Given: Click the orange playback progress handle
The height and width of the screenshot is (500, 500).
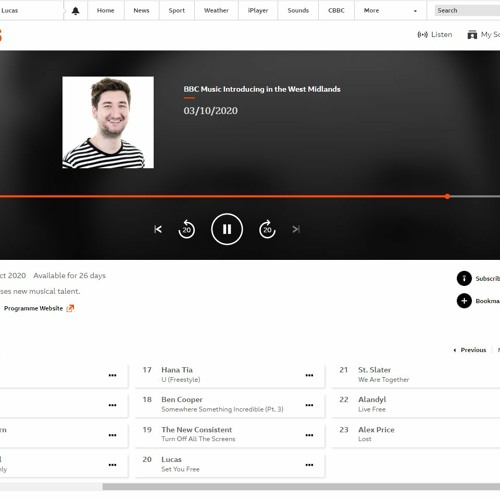Looking at the screenshot, I should point(447,196).
